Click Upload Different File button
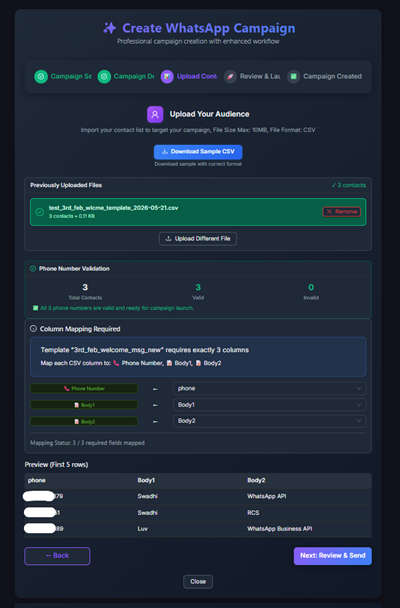 198,238
